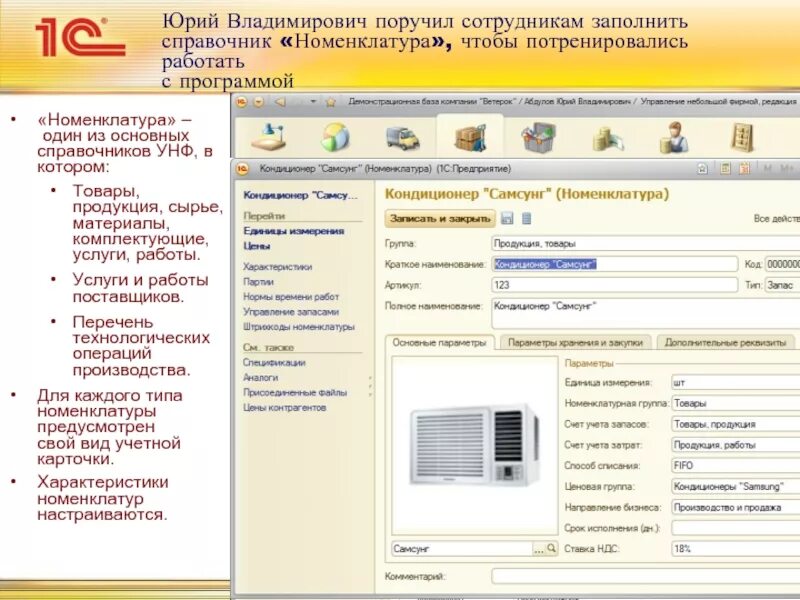Open the toolbox production section icon
Viewport: 800px width, 600px height.
[538, 137]
